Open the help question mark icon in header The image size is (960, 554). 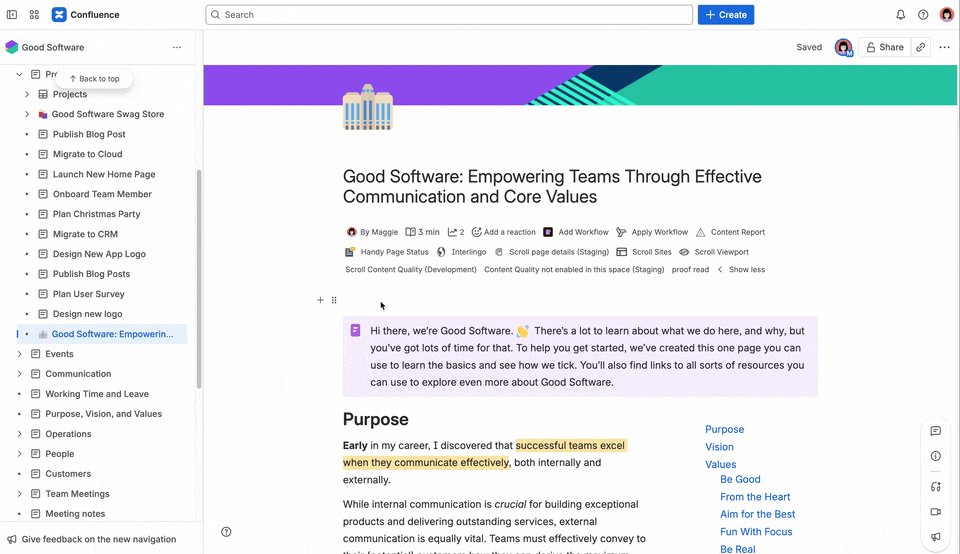click(x=923, y=15)
